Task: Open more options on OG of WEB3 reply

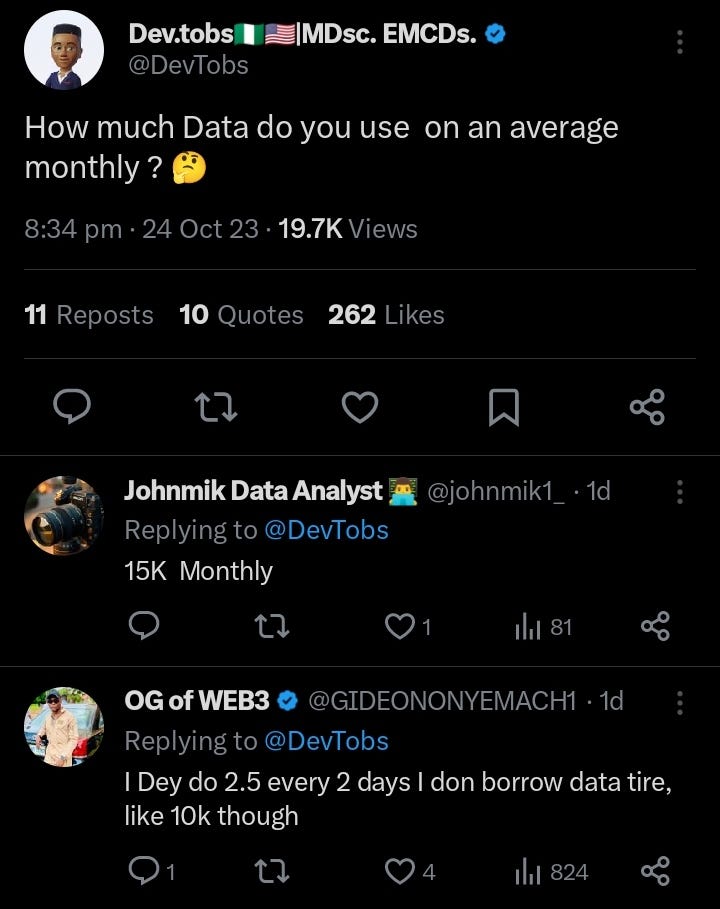Action: click(x=680, y=702)
